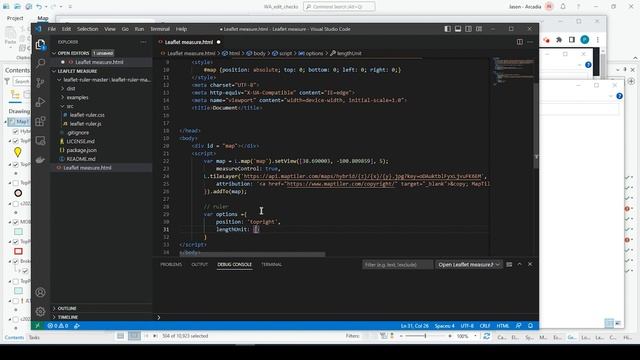Open the Remote Explorer view

pos(40,141)
